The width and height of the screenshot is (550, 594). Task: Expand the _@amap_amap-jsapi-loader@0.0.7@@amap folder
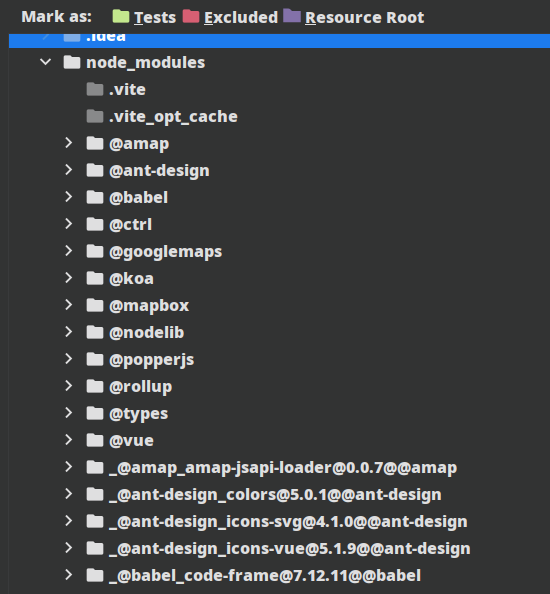coord(69,467)
